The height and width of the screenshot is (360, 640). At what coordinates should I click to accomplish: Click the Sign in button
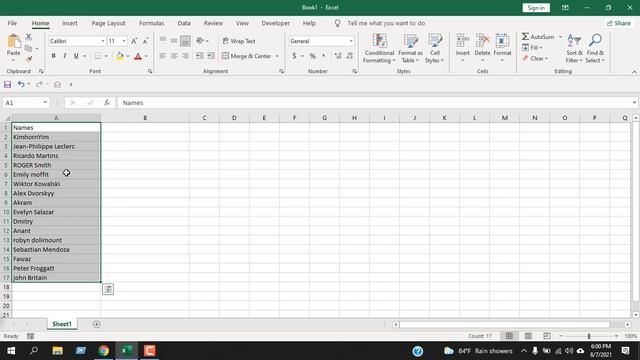[x=536, y=8]
